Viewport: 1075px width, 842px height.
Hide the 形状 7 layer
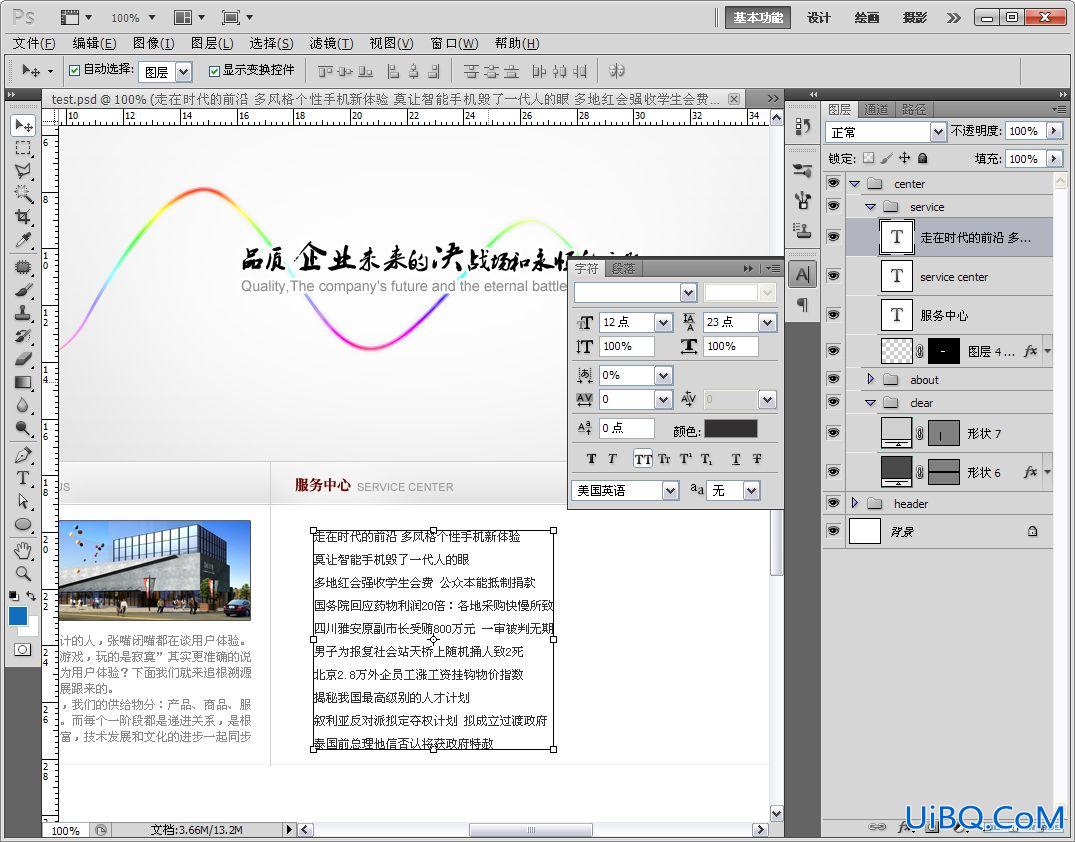click(833, 433)
